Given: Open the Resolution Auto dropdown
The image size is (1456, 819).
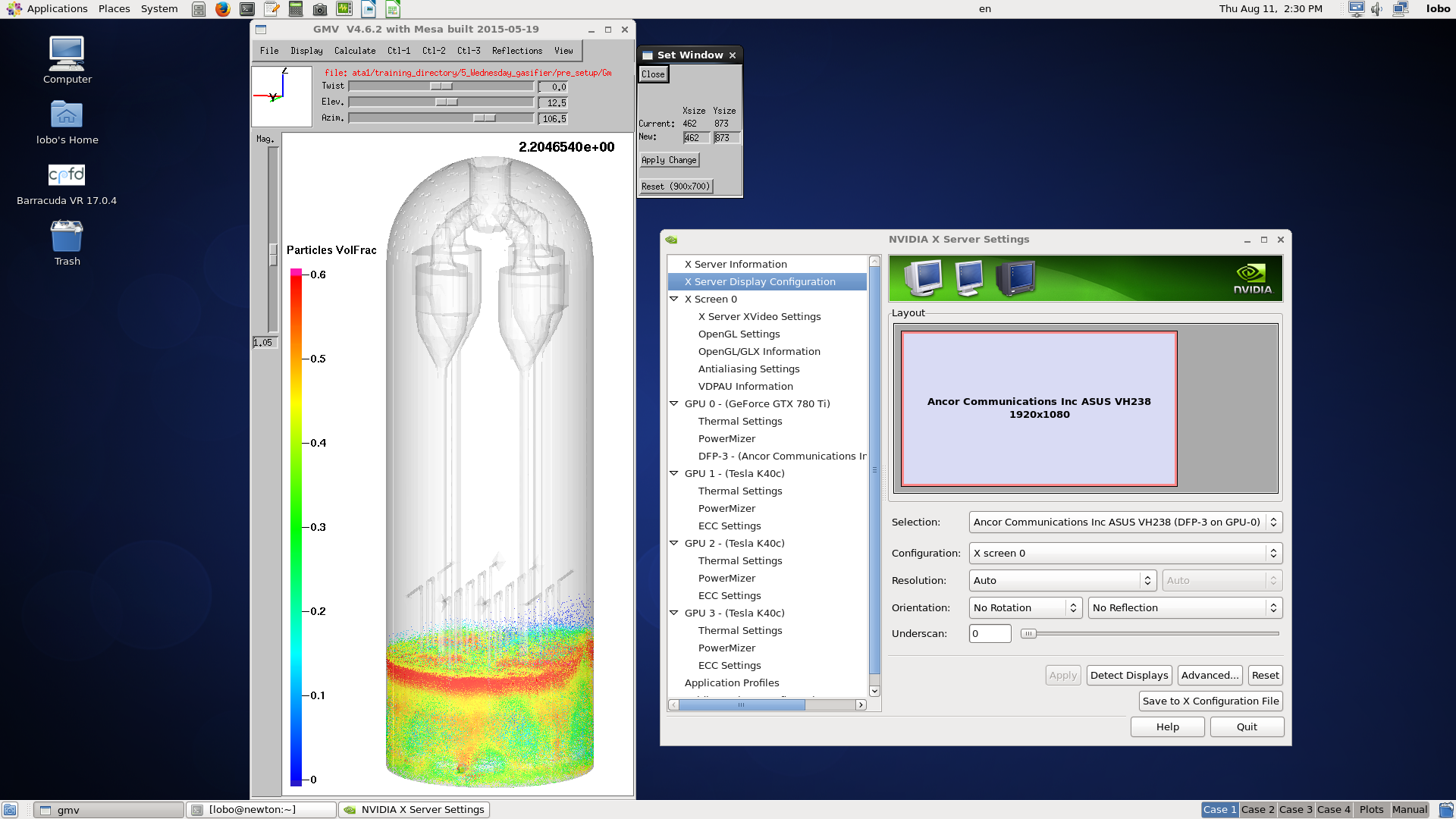Looking at the screenshot, I should (1062, 580).
